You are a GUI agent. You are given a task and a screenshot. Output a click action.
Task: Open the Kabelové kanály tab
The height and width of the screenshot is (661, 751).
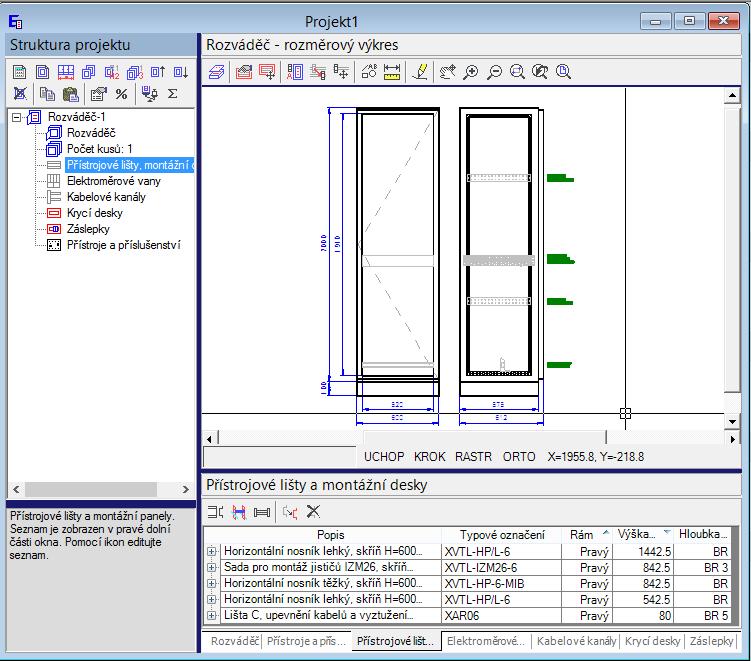pyautogui.click(x=576, y=641)
